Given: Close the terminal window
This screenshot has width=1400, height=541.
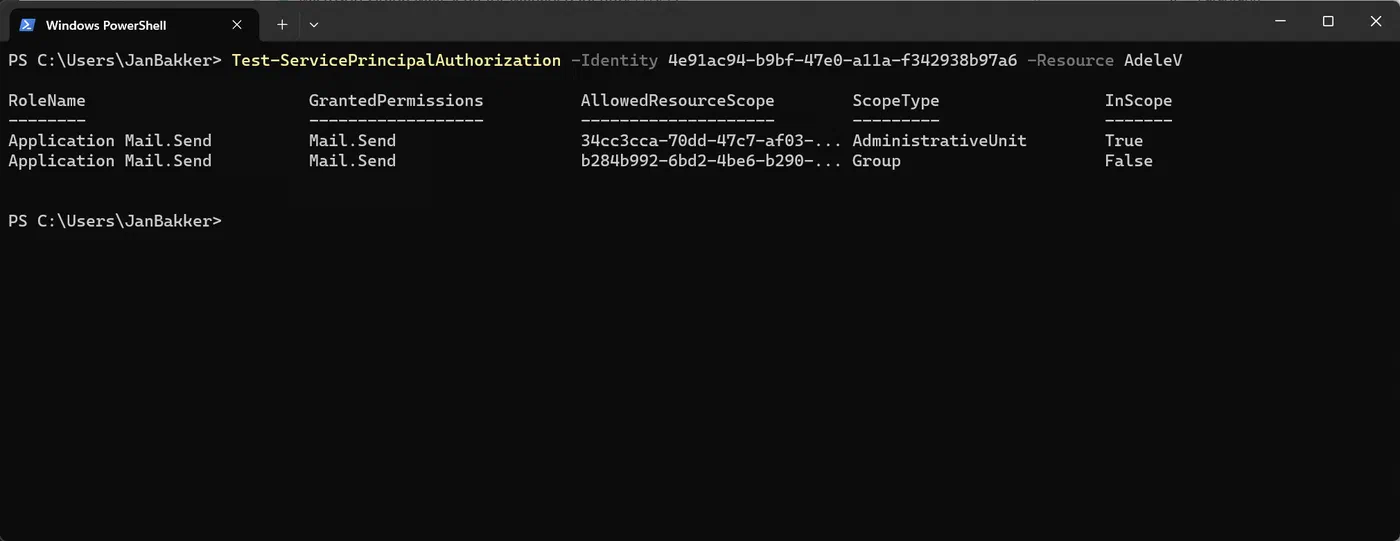Looking at the screenshot, I should (x=1374, y=21).
